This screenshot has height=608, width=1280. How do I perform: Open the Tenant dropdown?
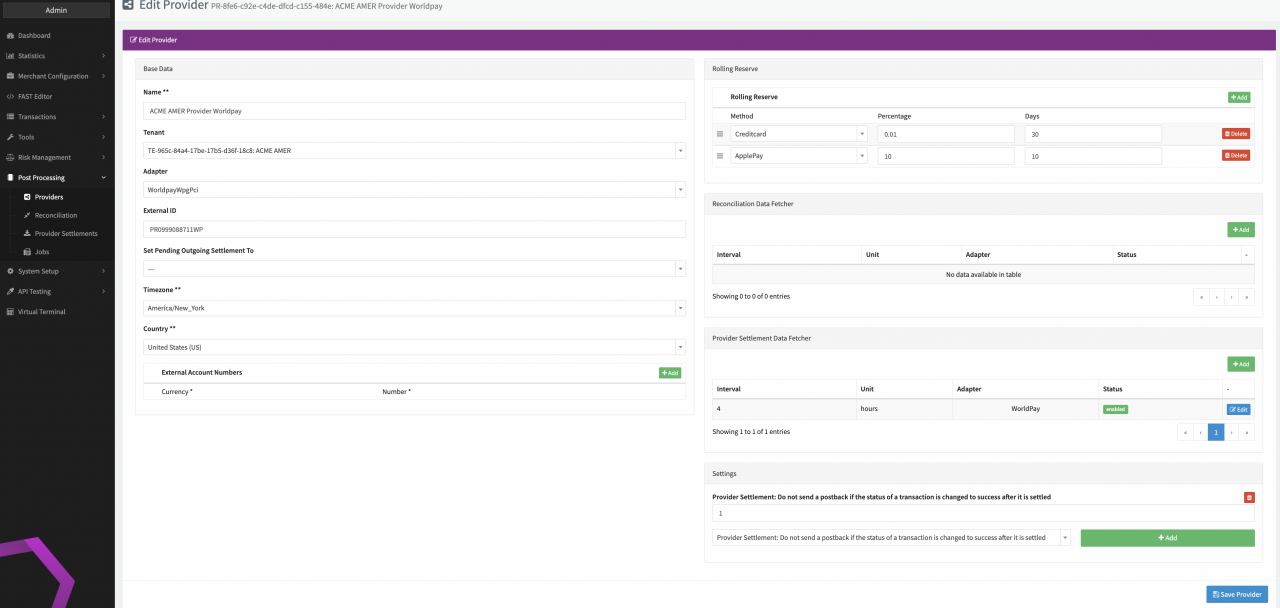point(414,151)
